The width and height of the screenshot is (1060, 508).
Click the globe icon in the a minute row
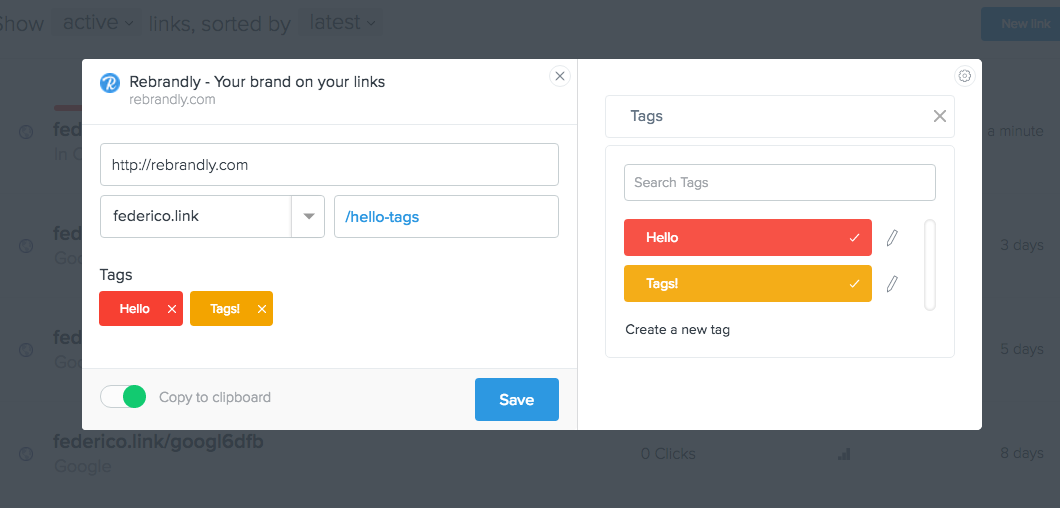click(26, 132)
